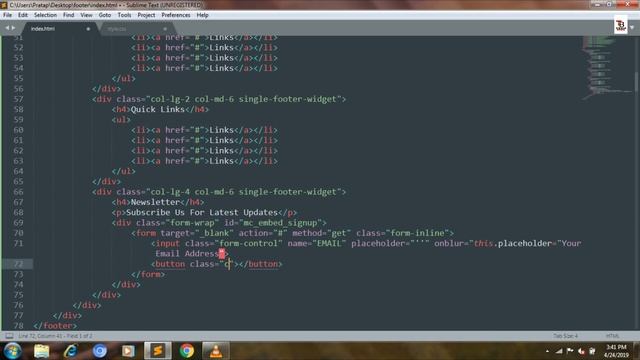Click the tray icon next to clock
Screen dimensions: 640x360
[x=592, y=351]
